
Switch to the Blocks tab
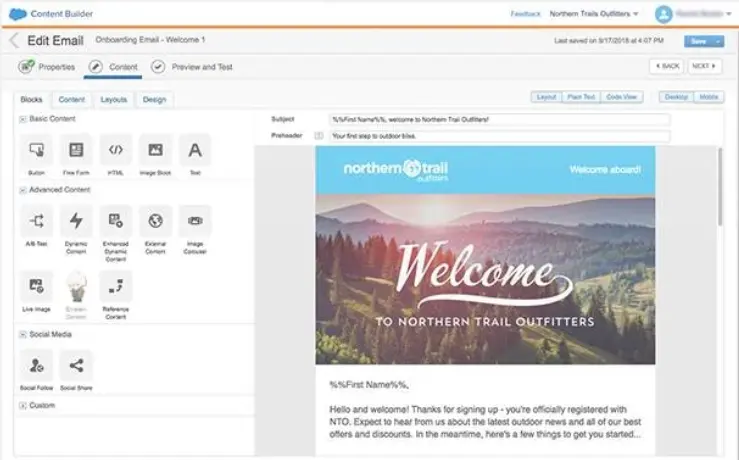[32, 99]
